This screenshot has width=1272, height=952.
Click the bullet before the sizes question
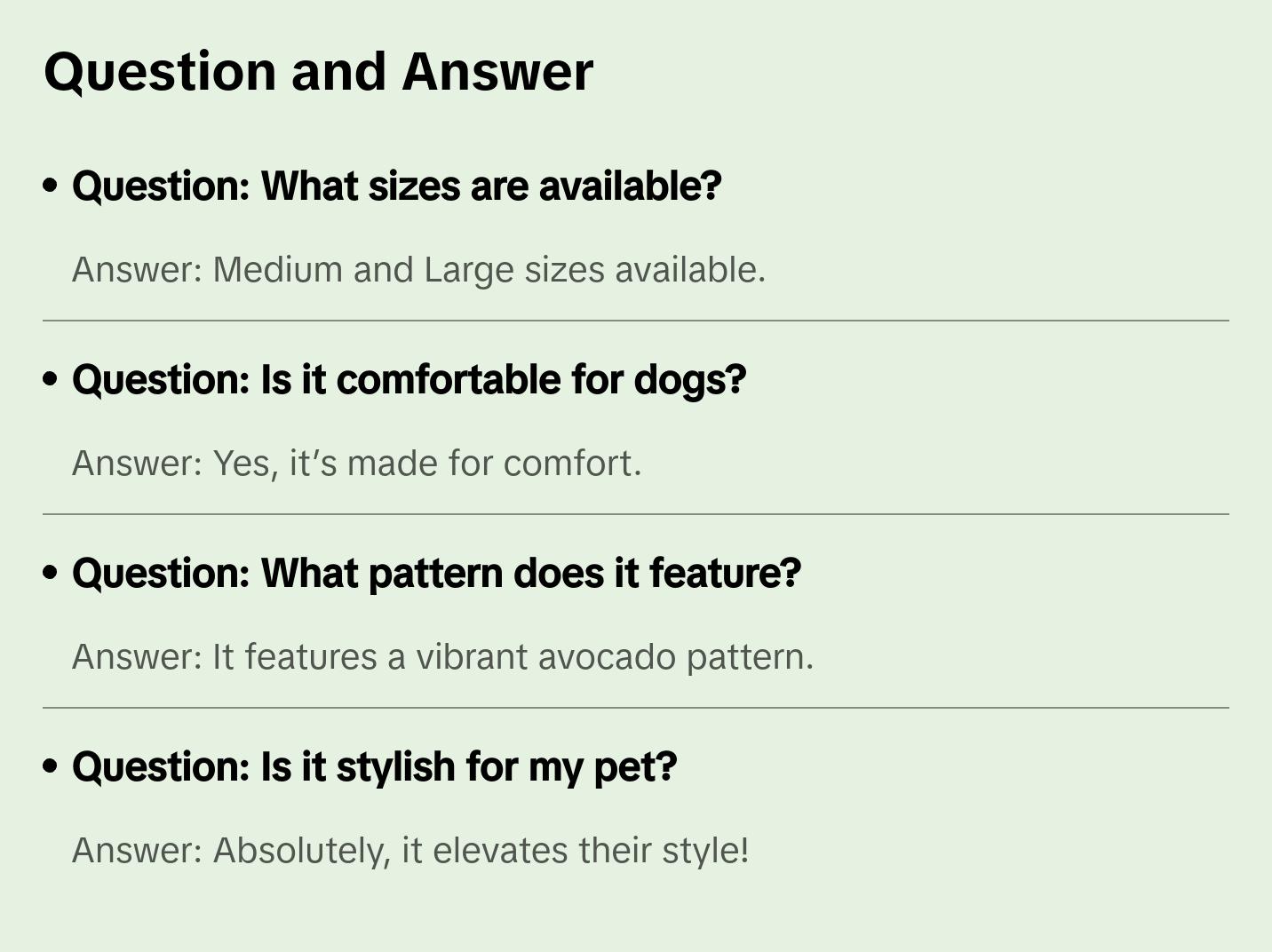pos(51,186)
